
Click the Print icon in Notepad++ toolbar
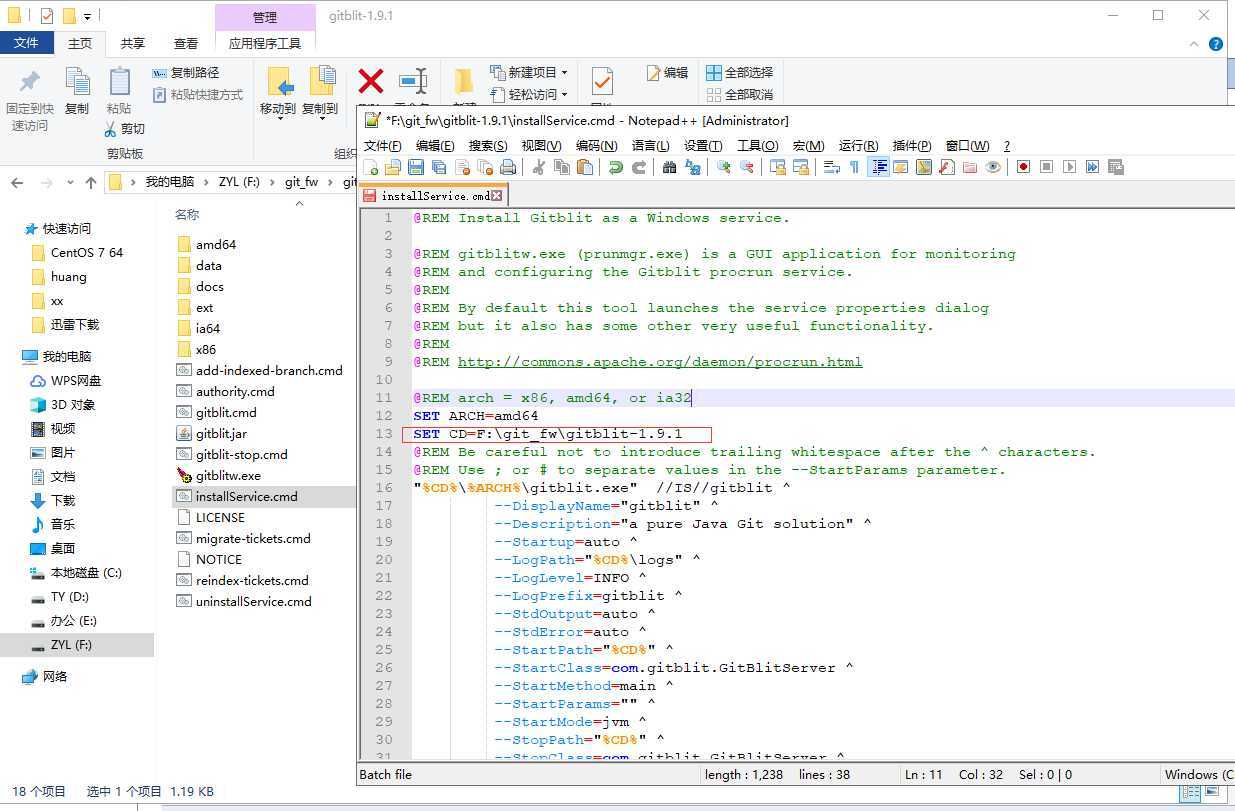point(508,167)
